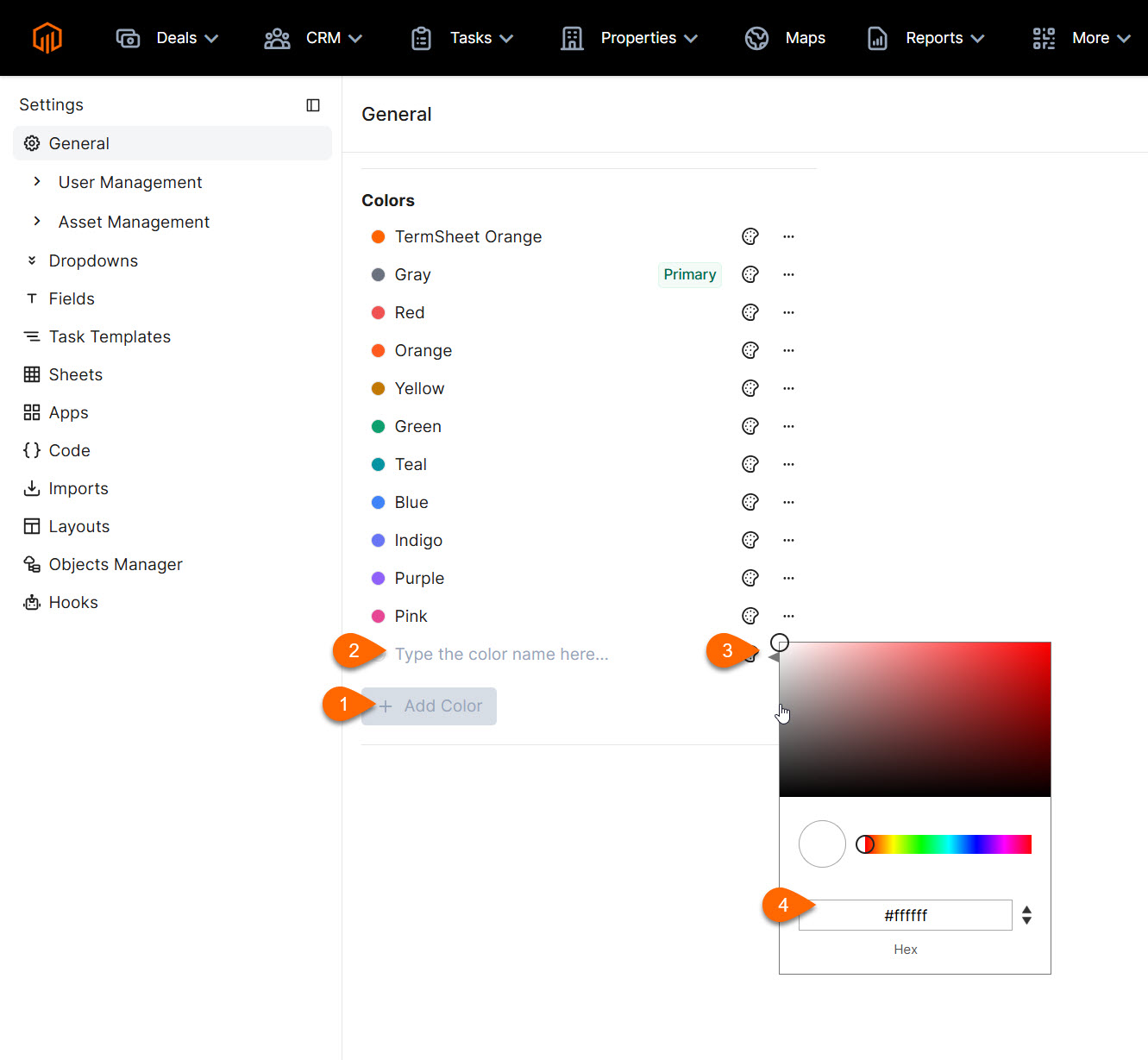Click the rainbow hue slider
The image size is (1148, 1060).
coord(944,844)
